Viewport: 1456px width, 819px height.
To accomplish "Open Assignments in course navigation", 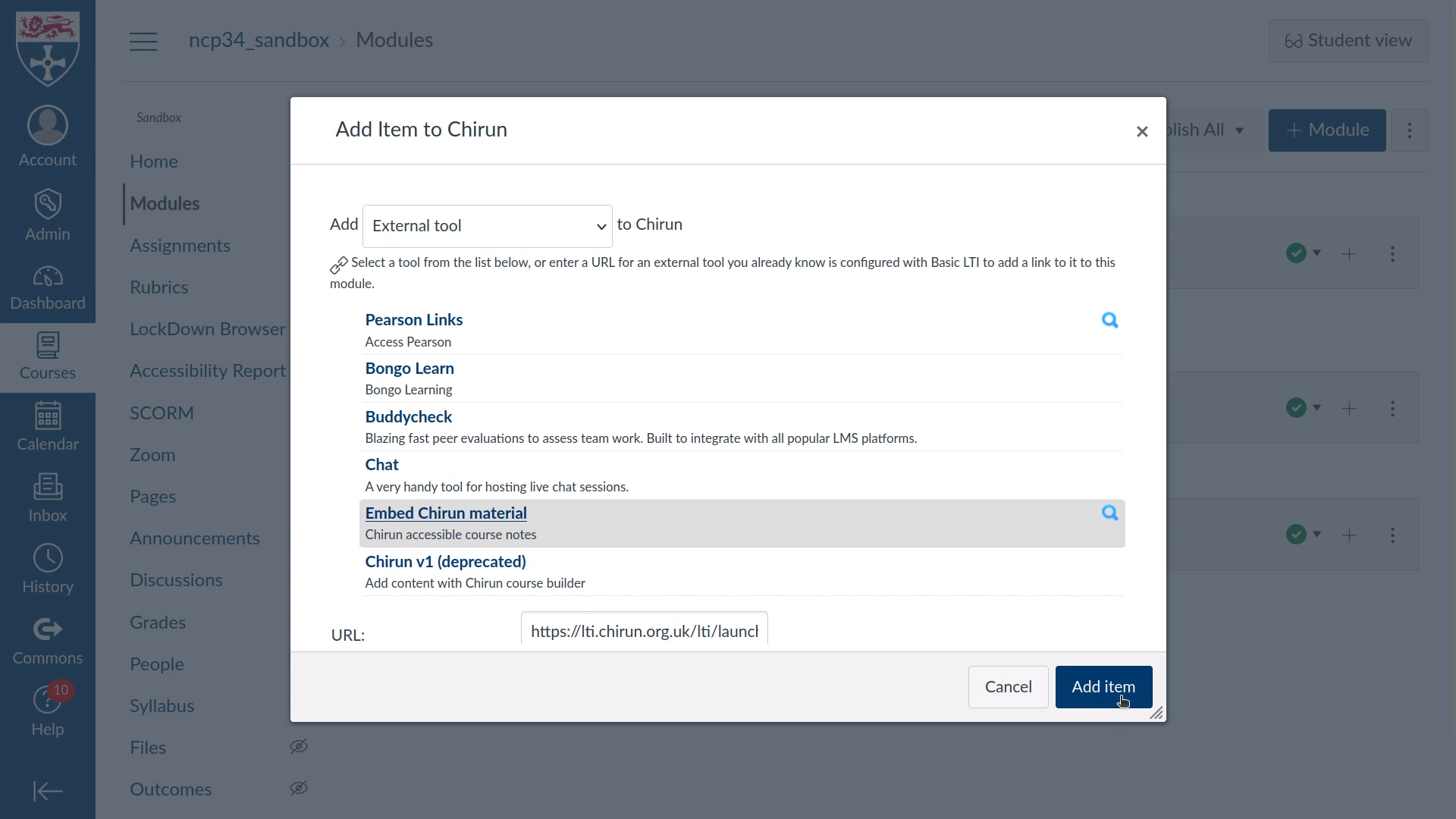I will (180, 246).
